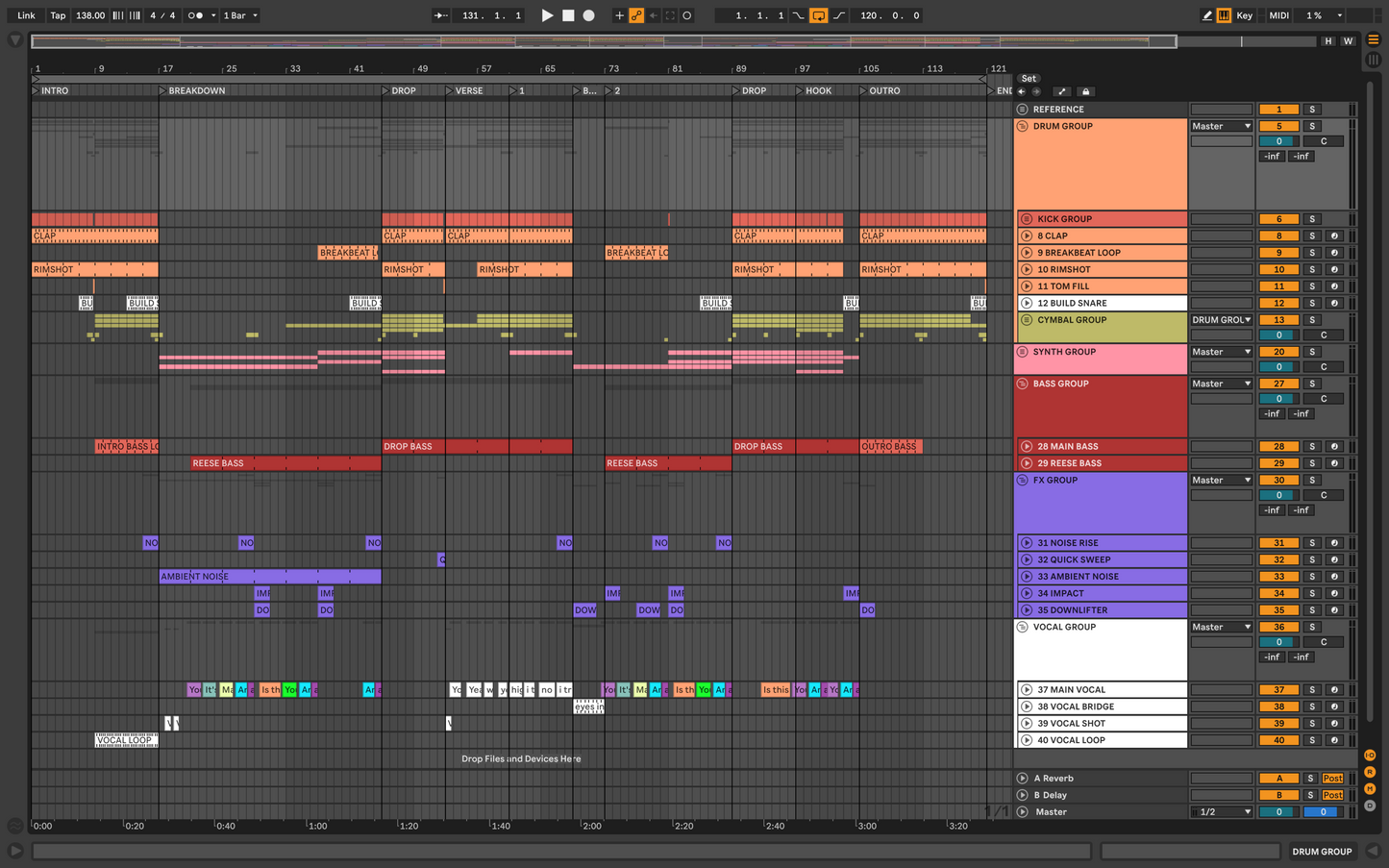Click the Set locator button
The width and height of the screenshot is (1389, 868).
pyautogui.click(x=1029, y=79)
